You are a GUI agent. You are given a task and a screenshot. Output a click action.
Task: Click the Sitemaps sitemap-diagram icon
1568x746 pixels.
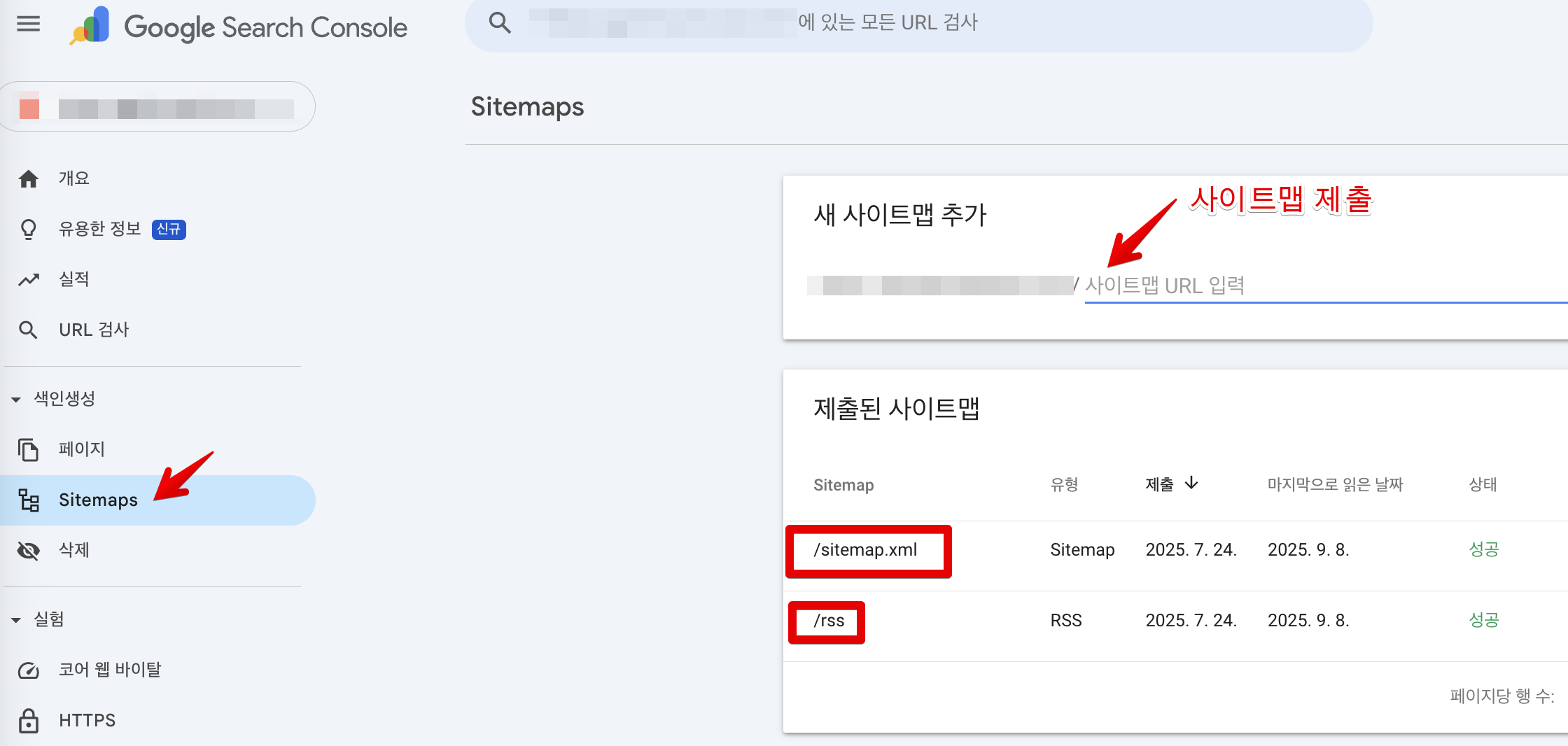click(x=29, y=500)
